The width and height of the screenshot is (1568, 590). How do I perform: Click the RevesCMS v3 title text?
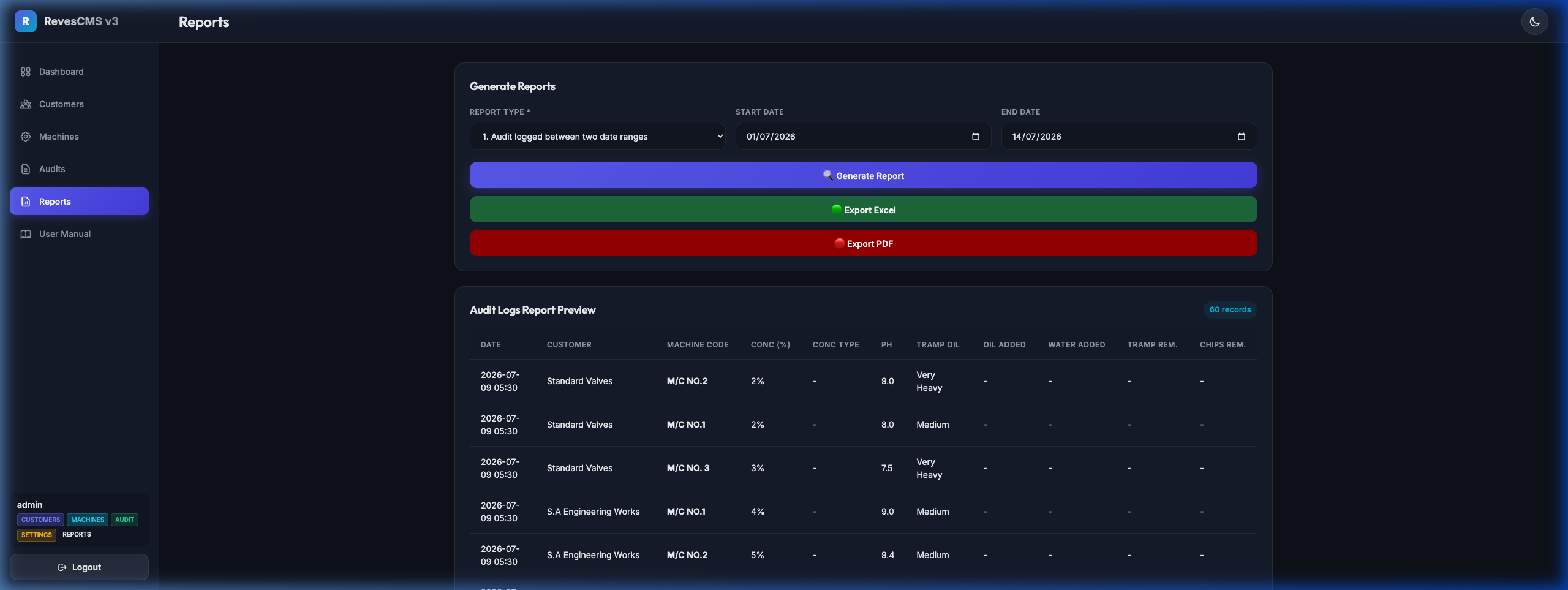click(81, 21)
